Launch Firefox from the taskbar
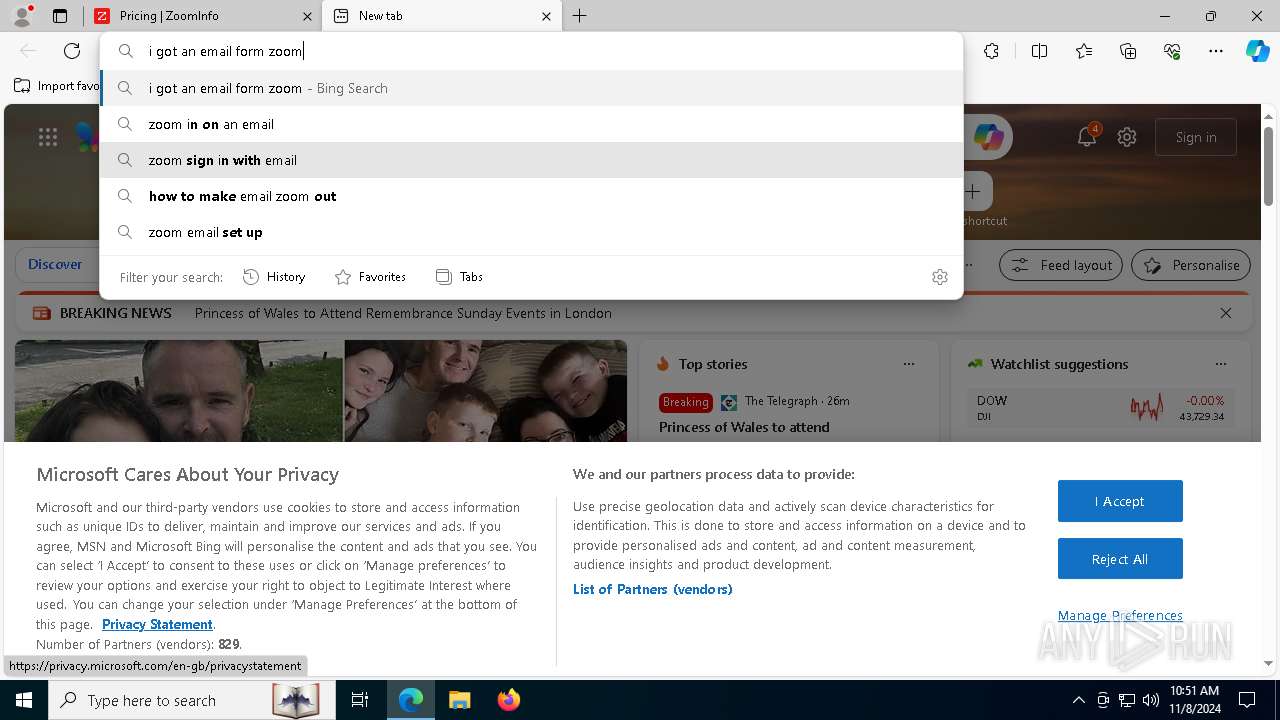 508,700
